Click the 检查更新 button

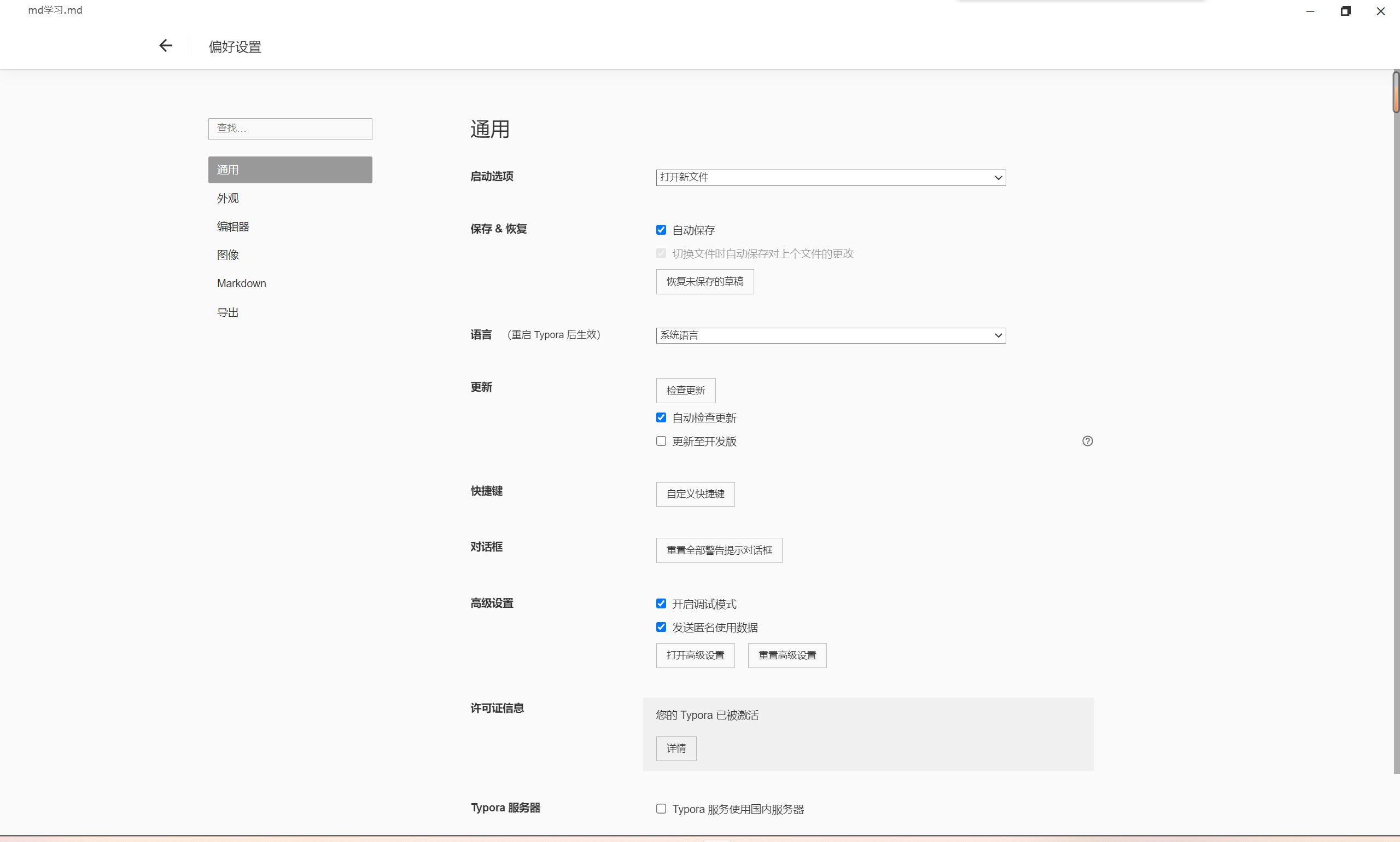point(685,390)
